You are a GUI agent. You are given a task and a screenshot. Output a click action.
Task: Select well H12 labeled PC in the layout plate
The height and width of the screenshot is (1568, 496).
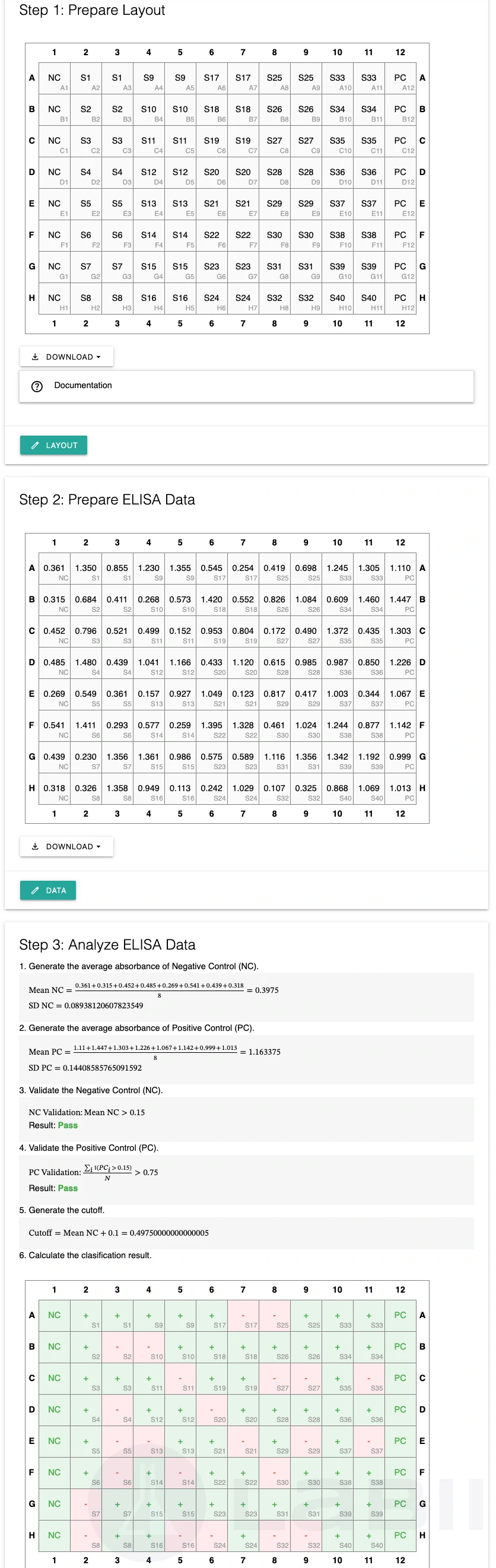tap(400, 299)
